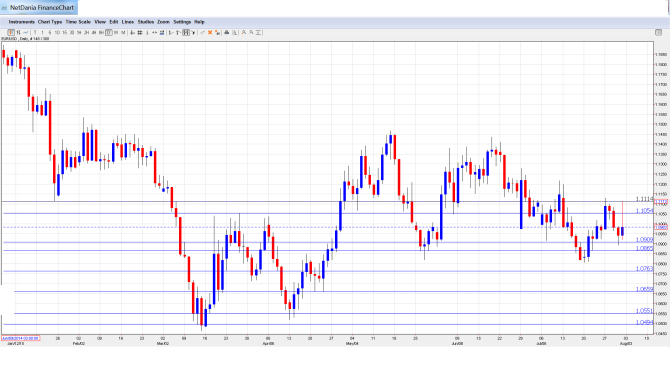Click the orange X delete icon
This screenshot has height=377, width=670.
(x=210, y=32)
